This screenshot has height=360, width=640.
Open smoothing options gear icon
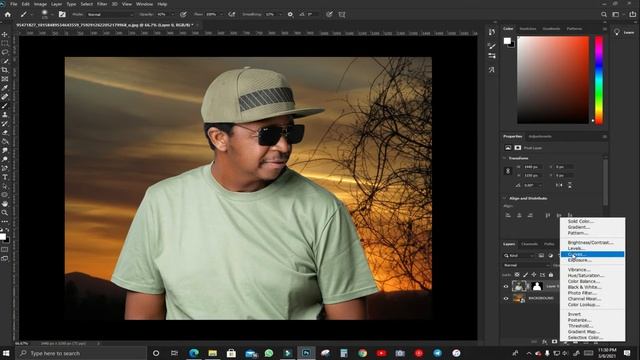tap(290, 14)
